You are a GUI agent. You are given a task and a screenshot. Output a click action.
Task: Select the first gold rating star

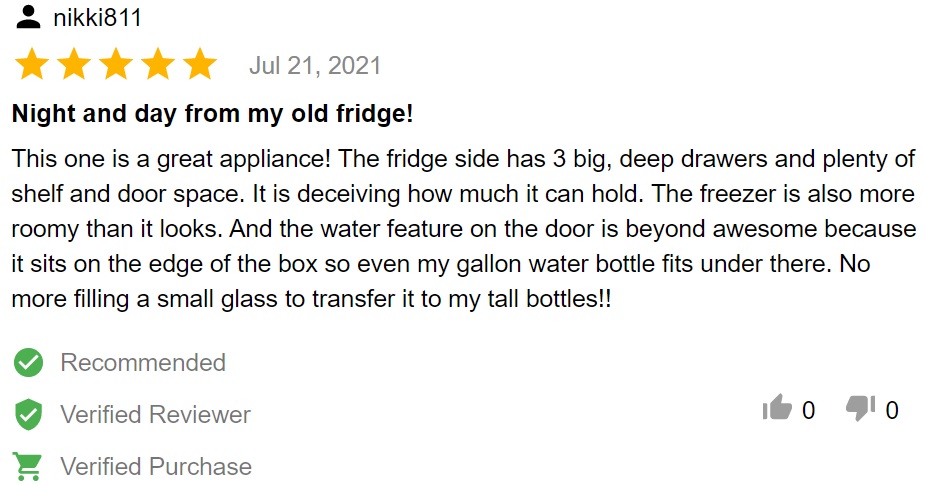31,64
